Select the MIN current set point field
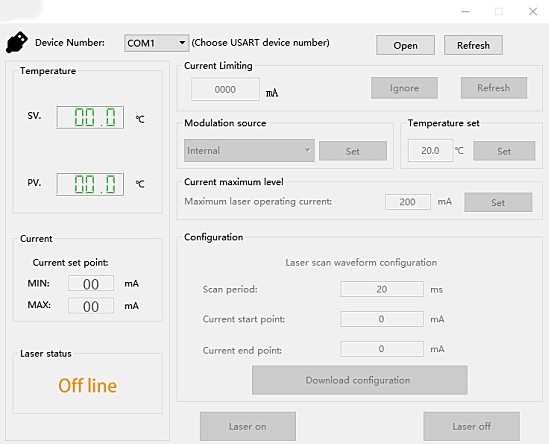 click(x=91, y=283)
